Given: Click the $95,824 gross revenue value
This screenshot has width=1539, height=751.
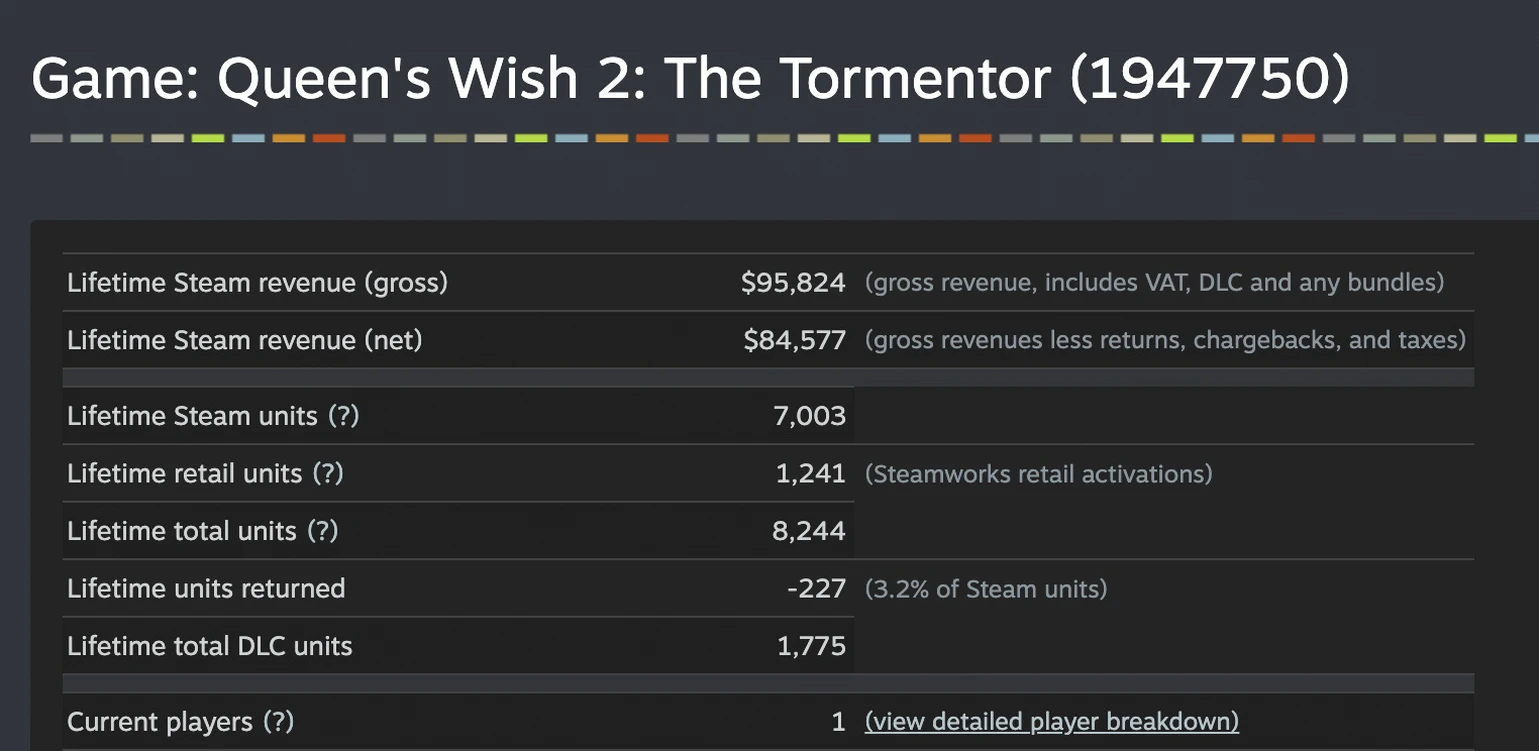Looking at the screenshot, I should click(x=793, y=283).
